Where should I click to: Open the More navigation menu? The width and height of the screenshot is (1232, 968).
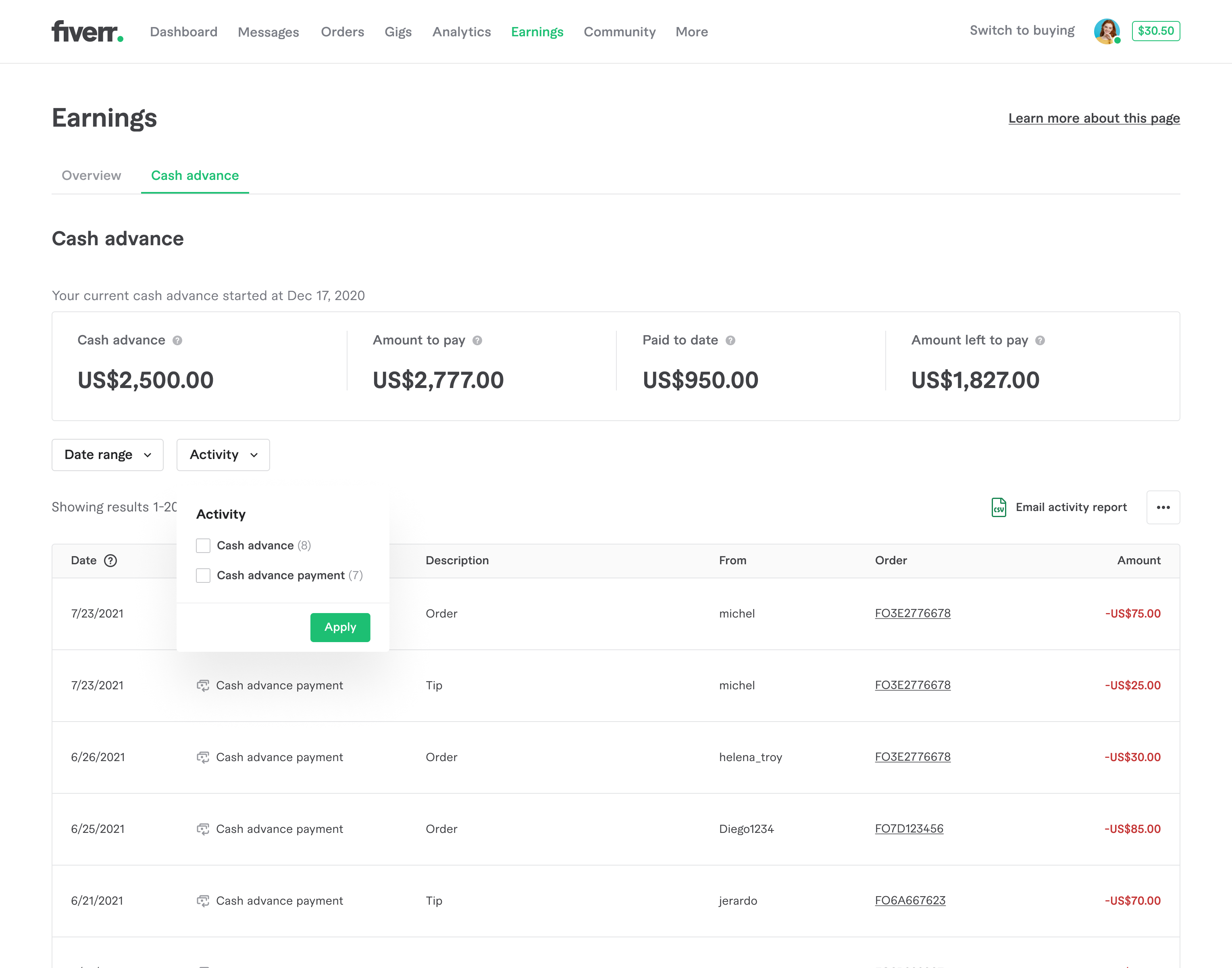point(692,32)
